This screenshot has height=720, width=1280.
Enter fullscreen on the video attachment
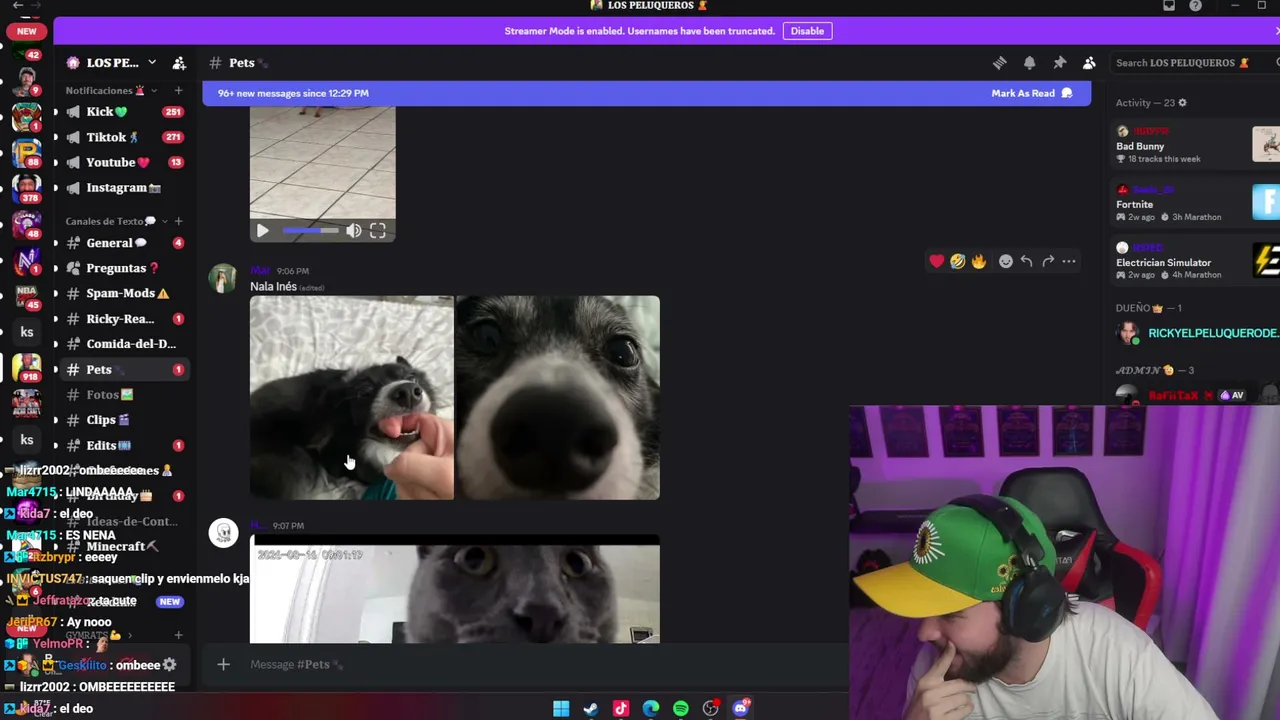[x=377, y=231]
